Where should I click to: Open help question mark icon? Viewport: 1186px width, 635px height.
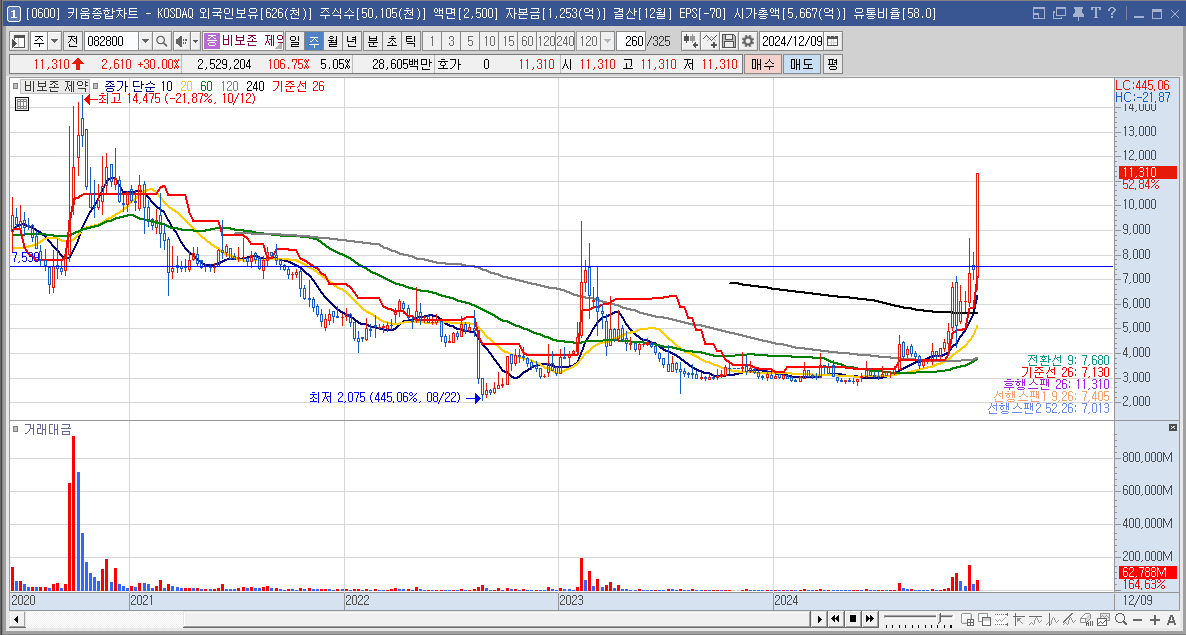pyautogui.click(x=1112, y=13)
